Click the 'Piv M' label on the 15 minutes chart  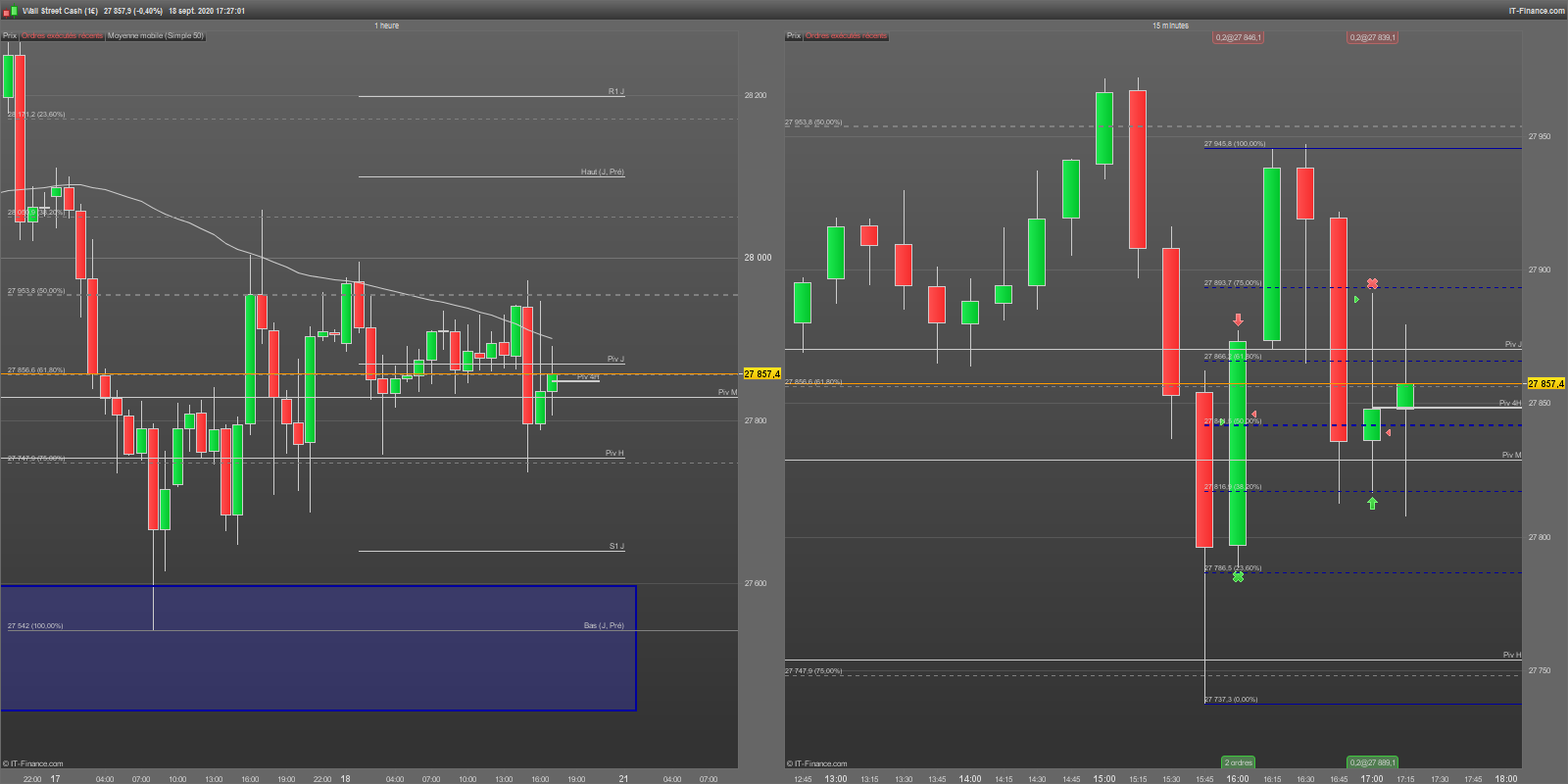click(1512, 455)
